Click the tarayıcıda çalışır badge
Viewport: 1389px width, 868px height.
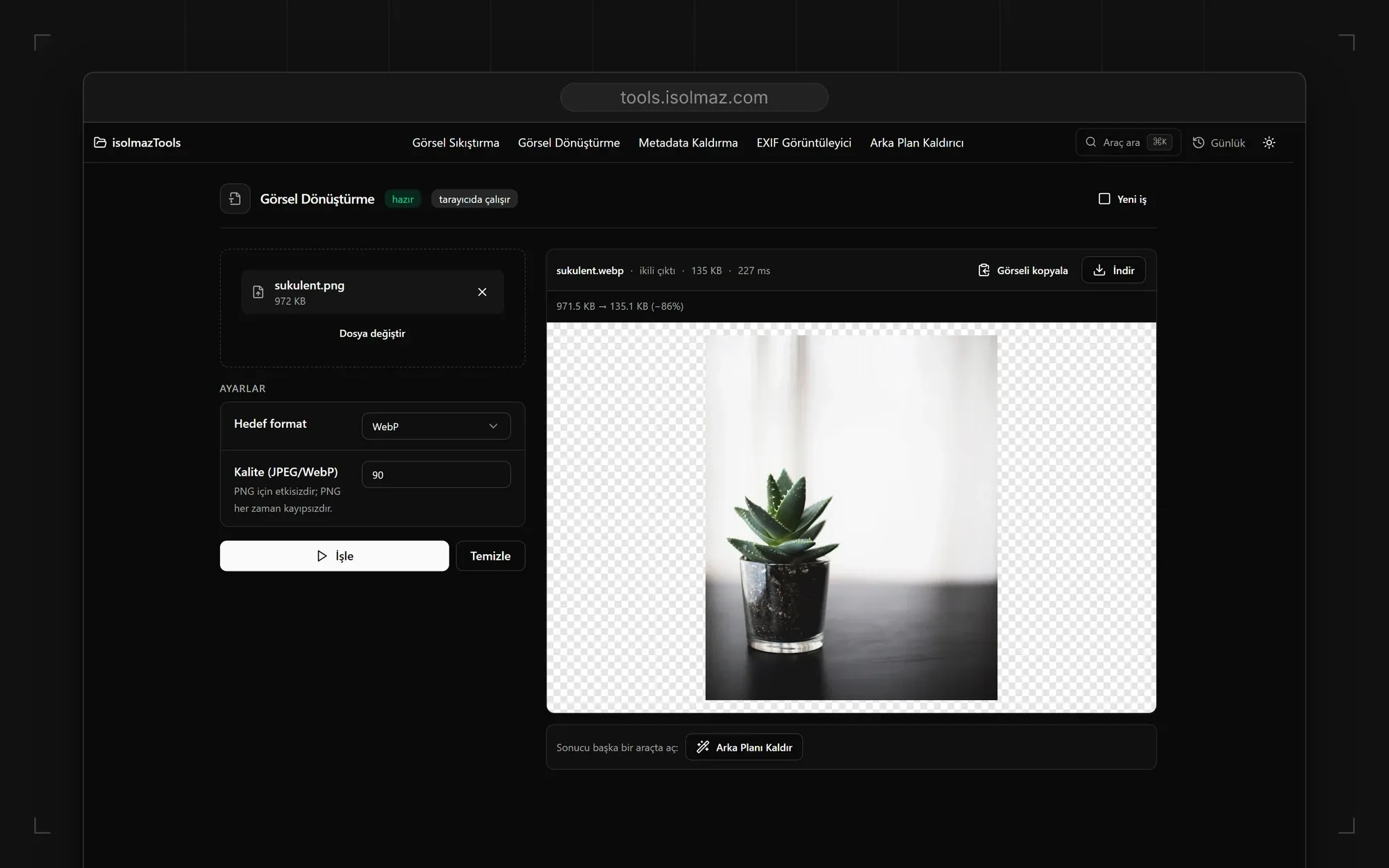pos(474,199)
